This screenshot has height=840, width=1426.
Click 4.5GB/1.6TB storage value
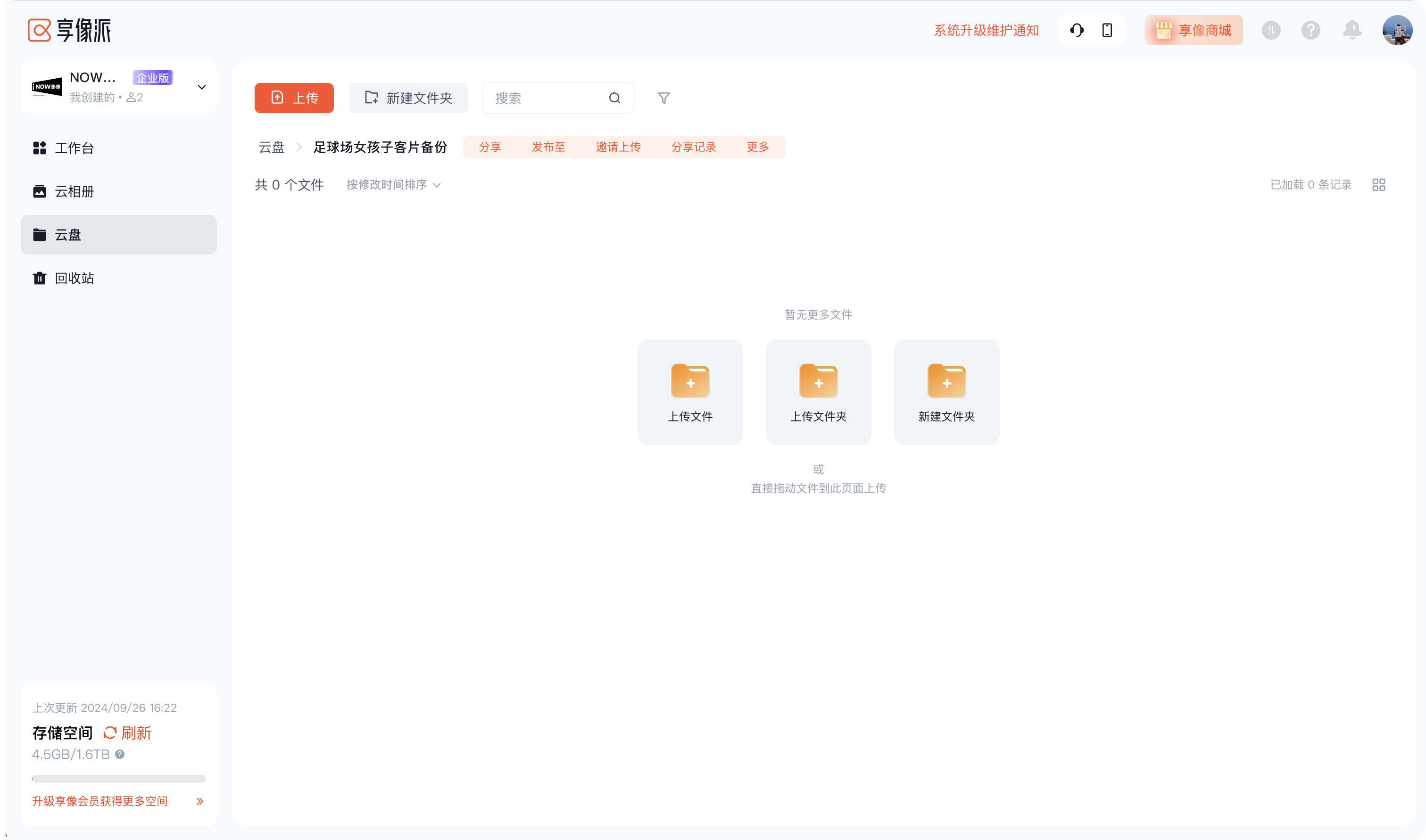tap(71, 754)
